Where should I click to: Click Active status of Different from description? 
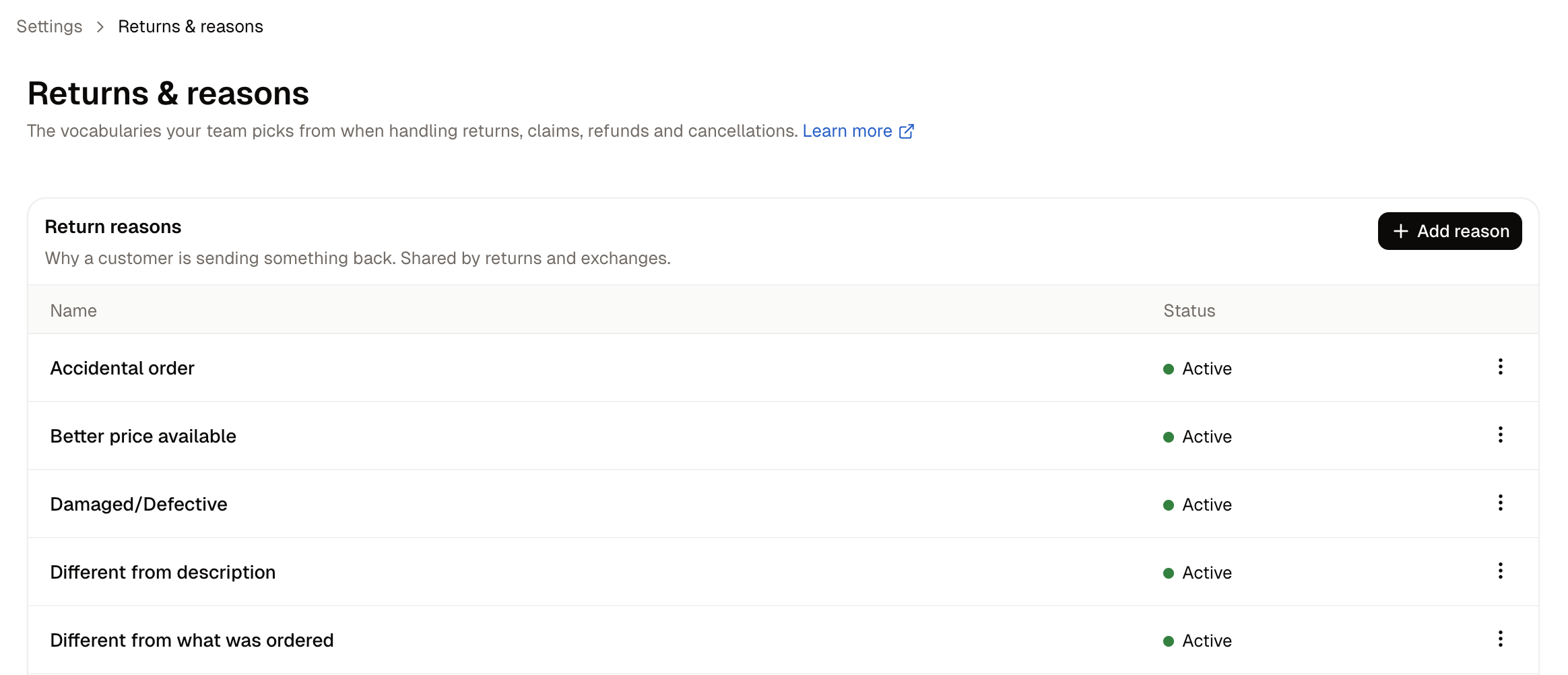[1198, 573]
